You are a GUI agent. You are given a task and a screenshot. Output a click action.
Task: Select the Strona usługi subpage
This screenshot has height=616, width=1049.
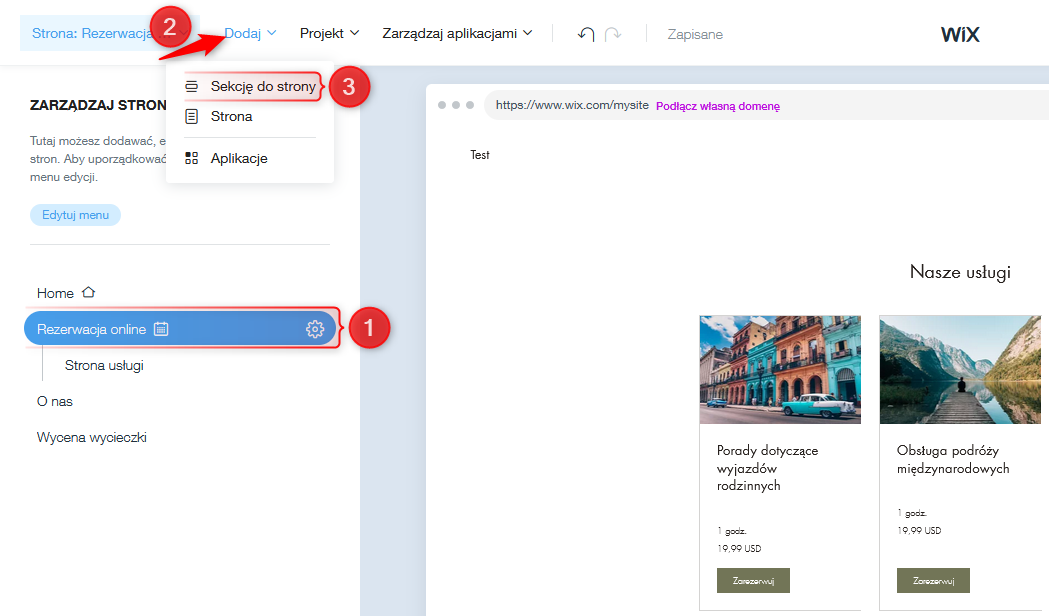(x=104, y=365)
